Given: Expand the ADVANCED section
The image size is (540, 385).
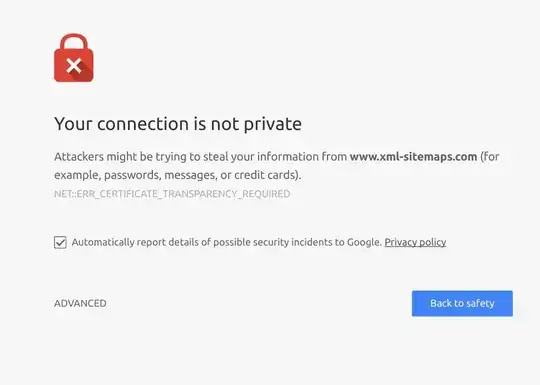Looking at the screenshot, I should (80, 303).
